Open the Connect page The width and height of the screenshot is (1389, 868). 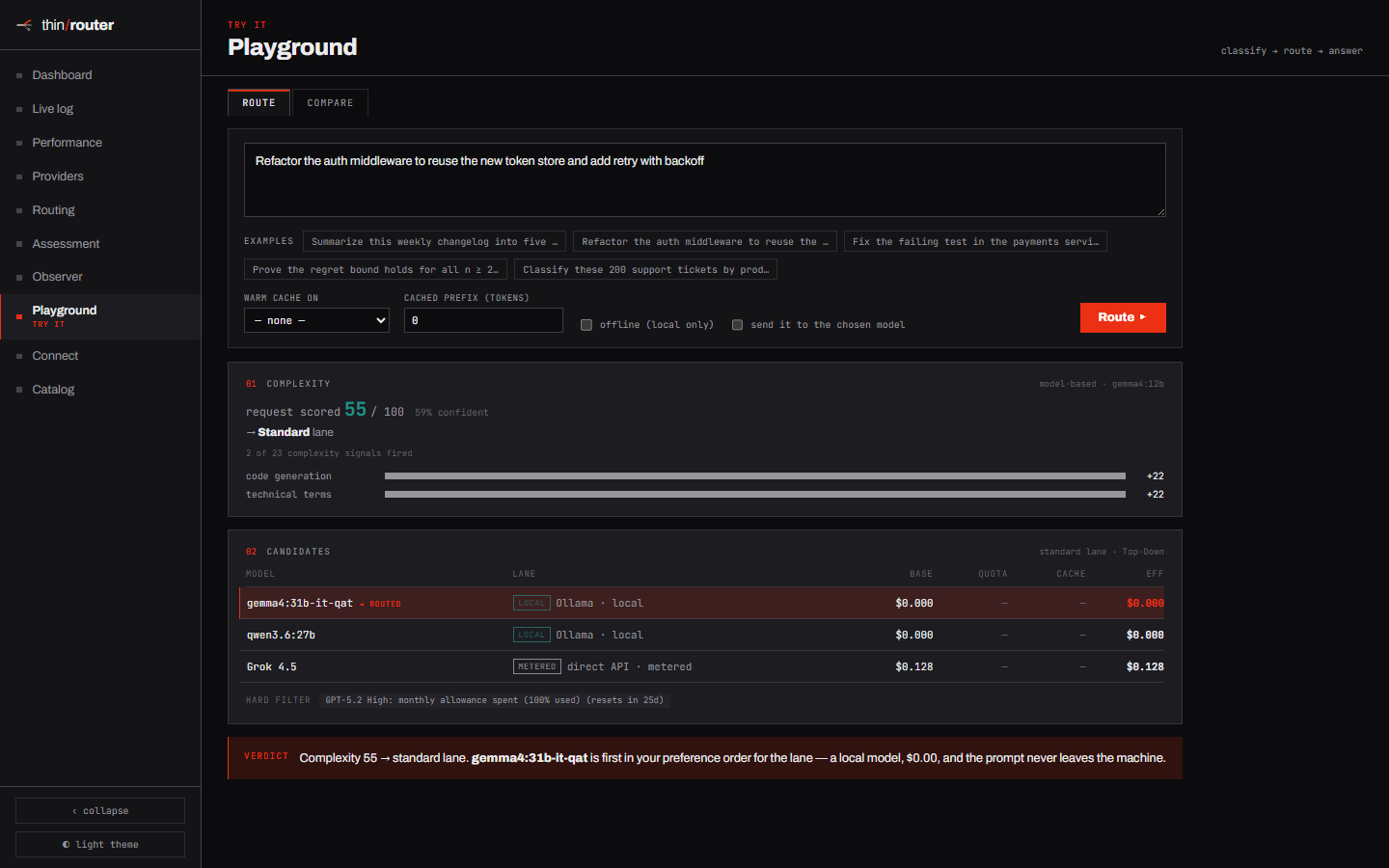[x=100, y=356]
